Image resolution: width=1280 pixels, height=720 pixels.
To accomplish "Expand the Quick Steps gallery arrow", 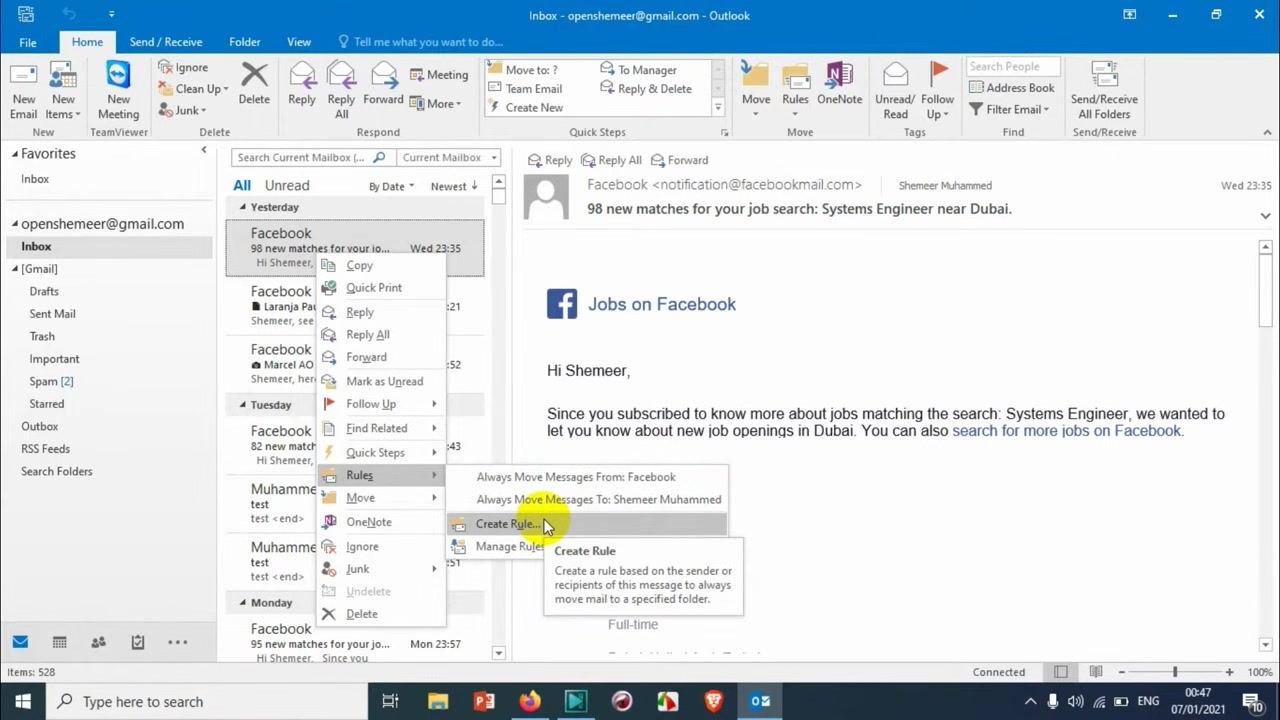I will pyautogui.click(x=717, y=107).
